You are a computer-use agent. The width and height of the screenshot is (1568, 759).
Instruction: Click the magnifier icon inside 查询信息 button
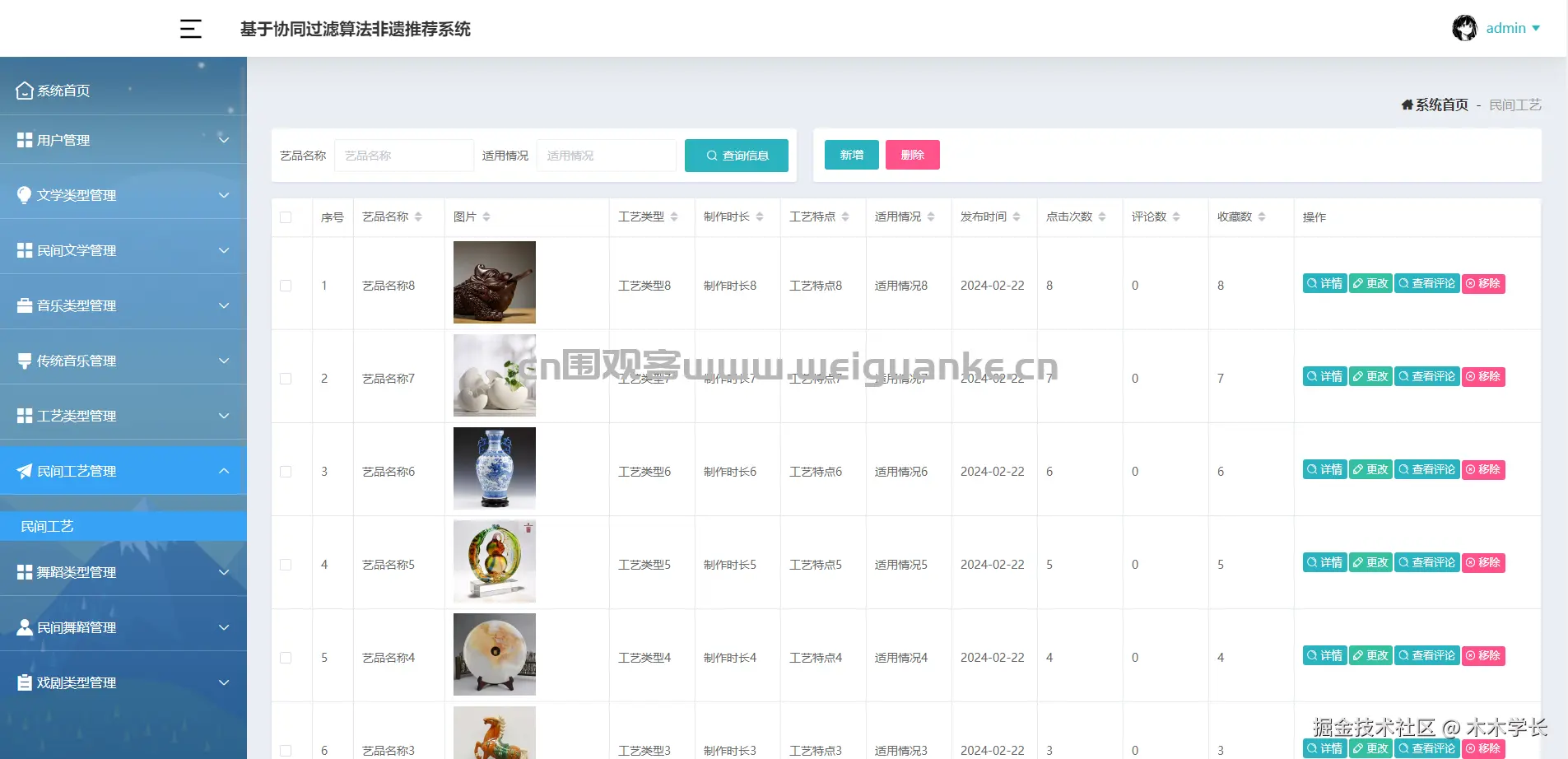711,155
